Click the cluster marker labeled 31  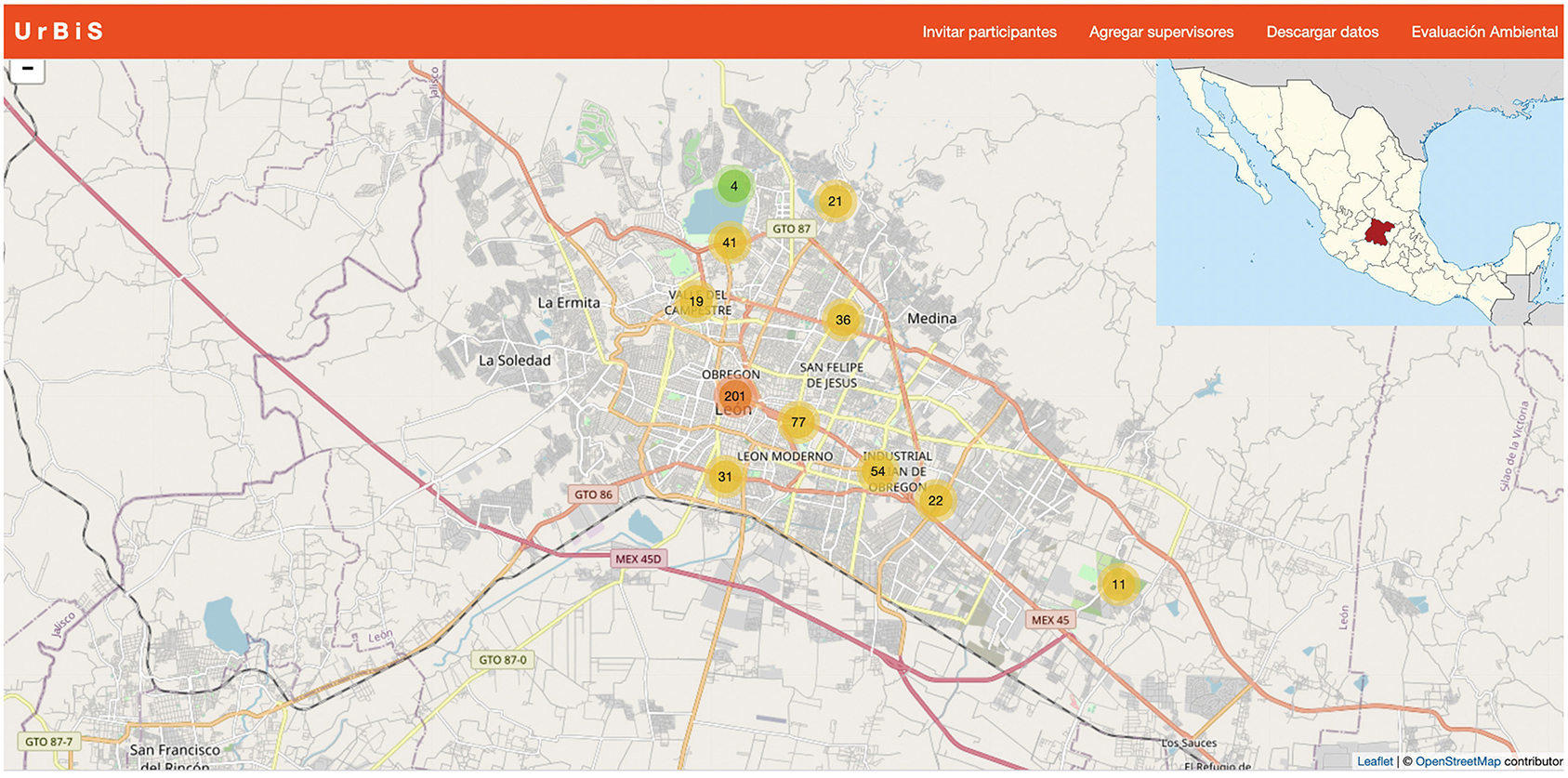click(x=725, y=477)
